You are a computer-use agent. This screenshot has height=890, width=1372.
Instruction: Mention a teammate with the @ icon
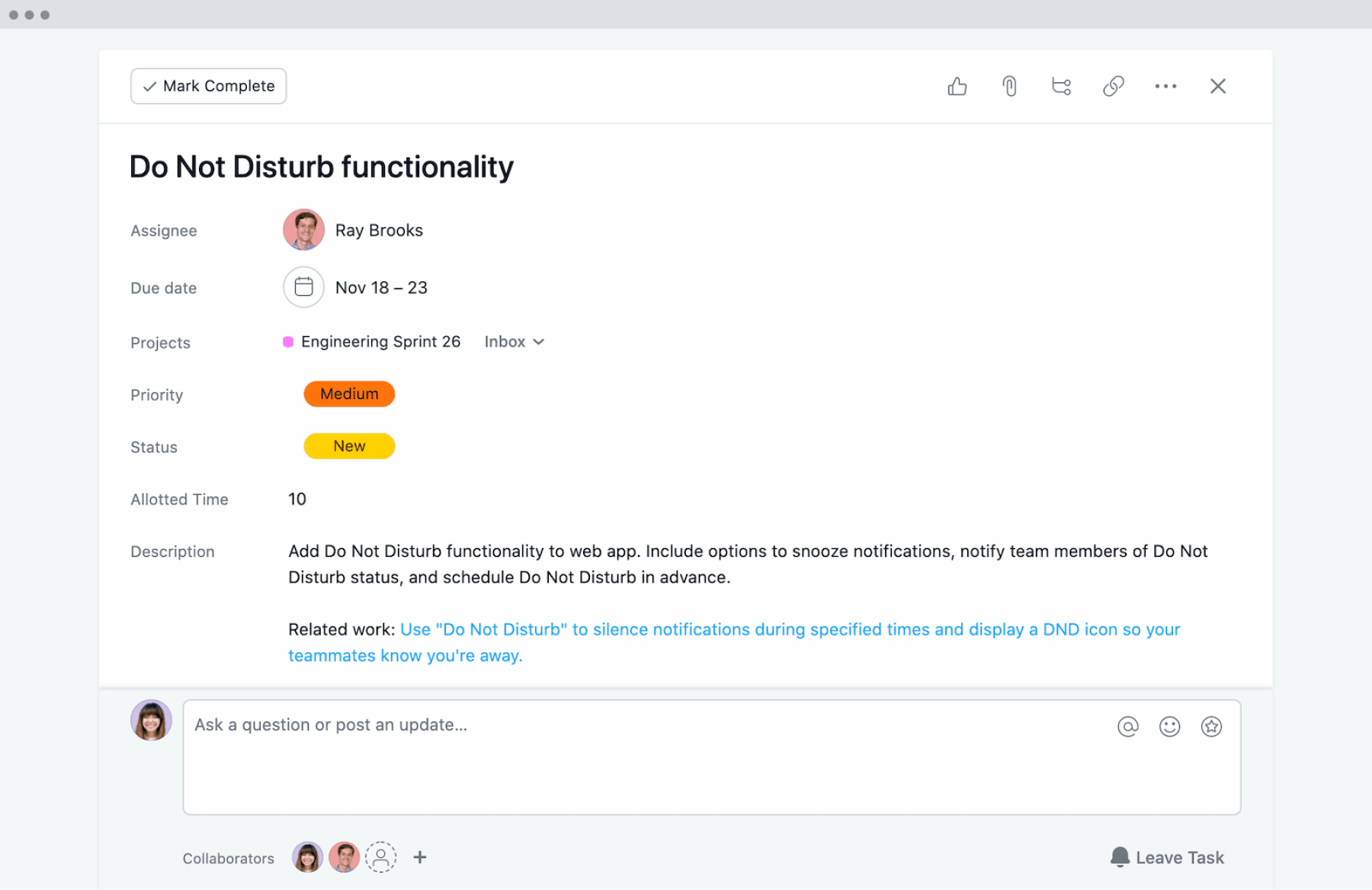pyautogui.click(x=1128, y=727)
